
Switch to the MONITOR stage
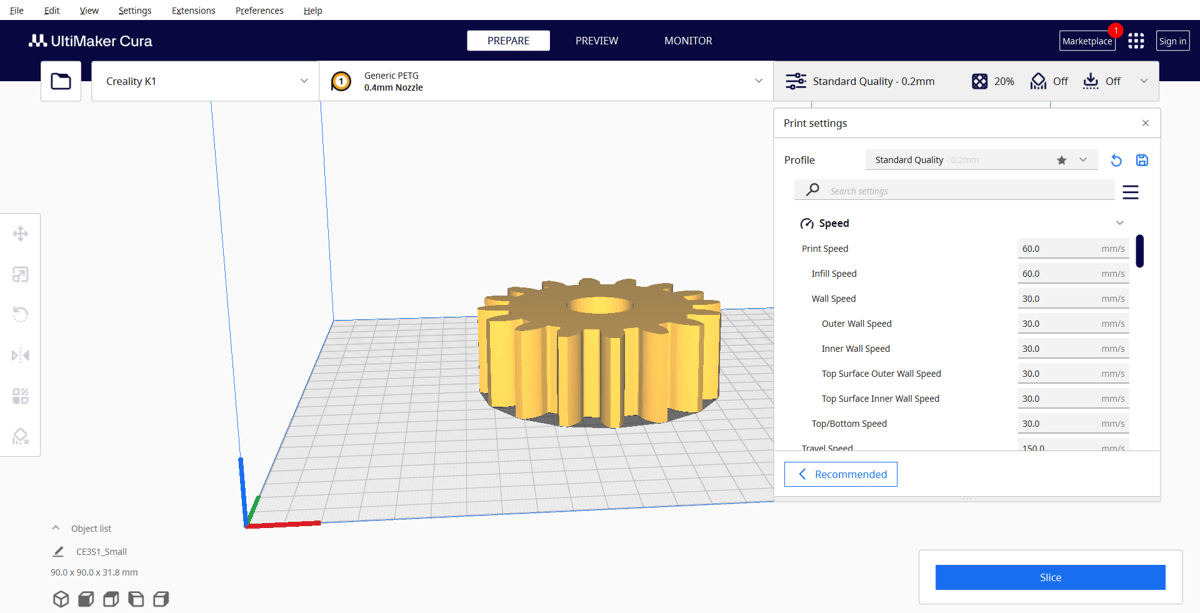pyautogui.click(x=688, y=41)
